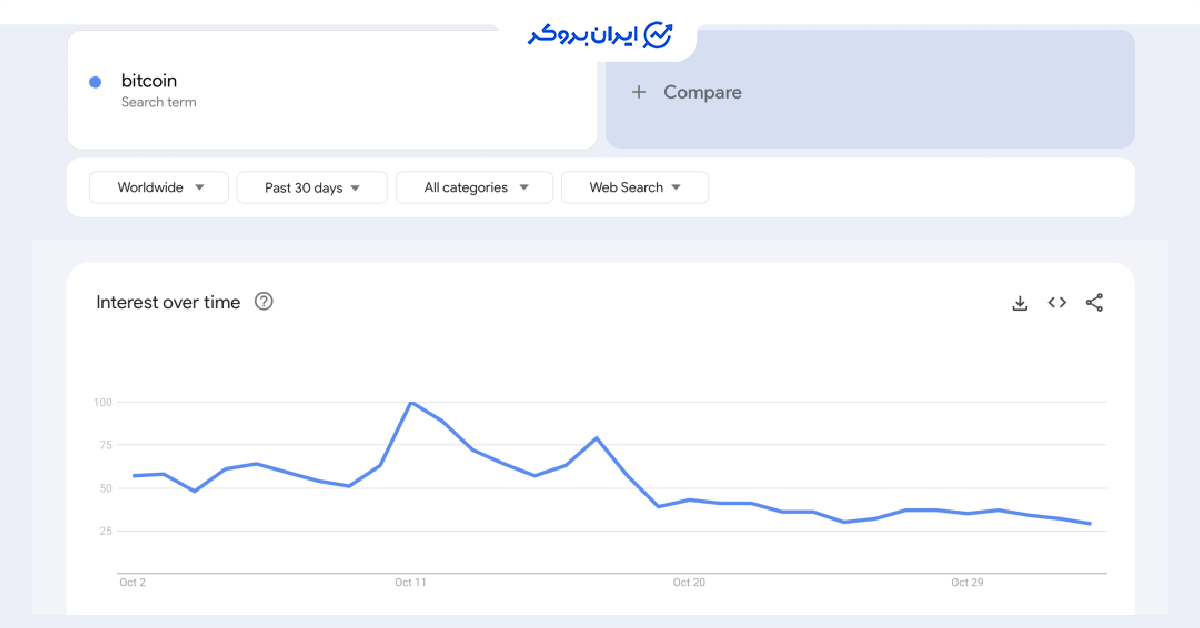The width and height of the screenshot is (1200, 628).
Task: Click the 100 value on the chart axis
Action: pyautogui.click(x=101, y=402)
